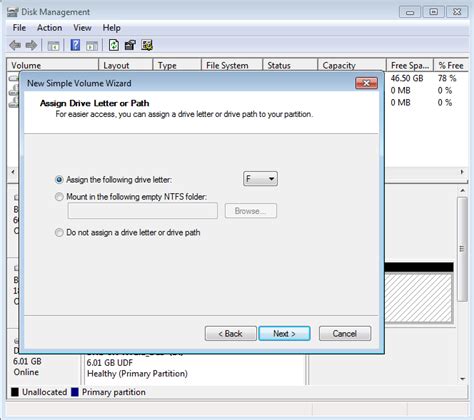Click the disabled Browse button
Screen dimensions: 474x420
tap(251, 211)
